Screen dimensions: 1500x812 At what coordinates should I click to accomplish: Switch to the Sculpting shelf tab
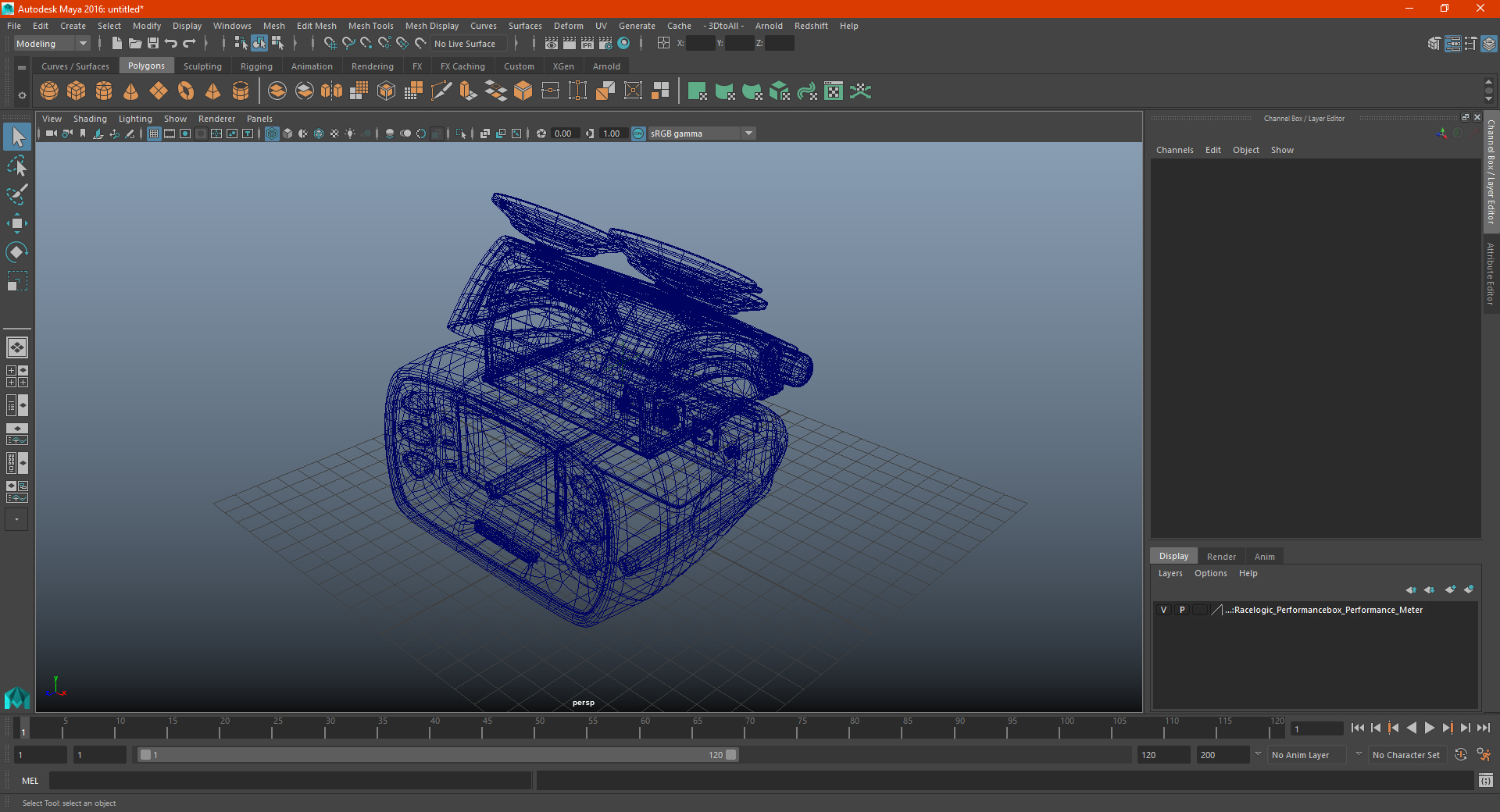click(202, 66)
